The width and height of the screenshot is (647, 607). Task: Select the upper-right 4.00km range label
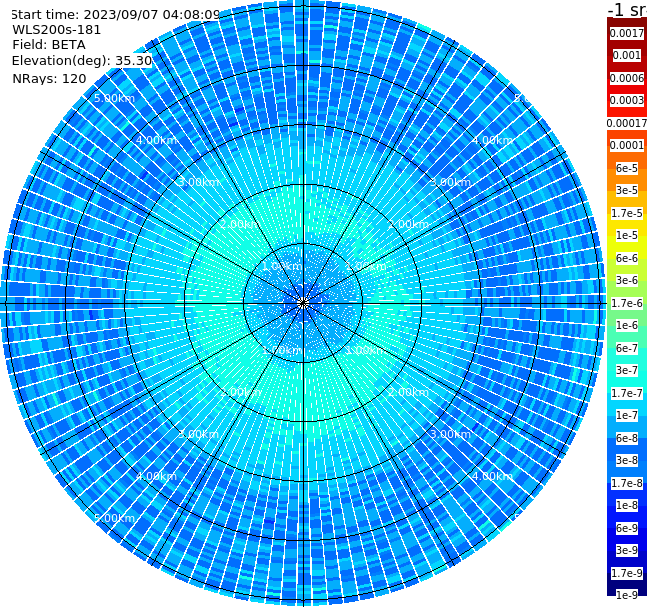pos(493,140)
